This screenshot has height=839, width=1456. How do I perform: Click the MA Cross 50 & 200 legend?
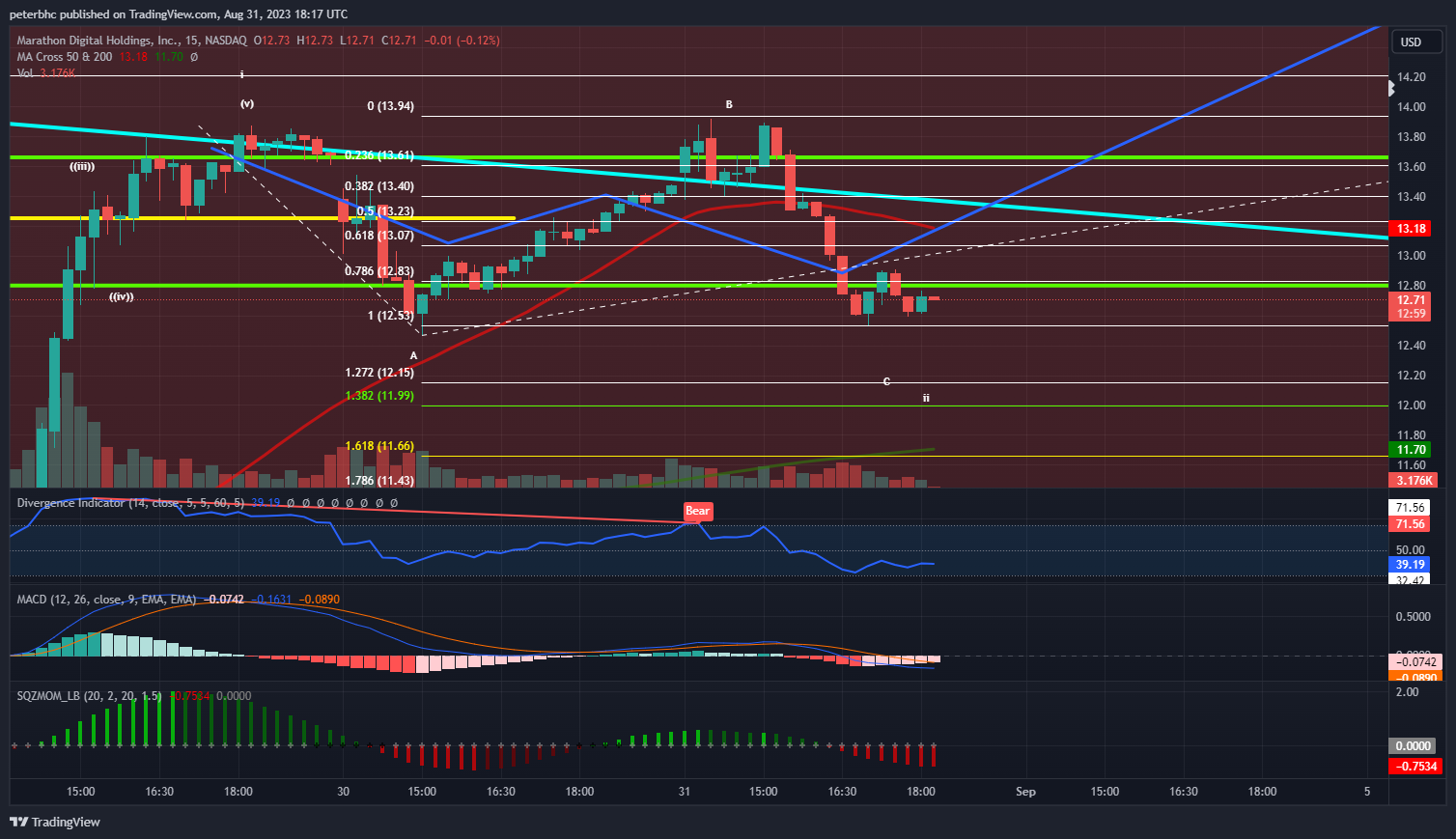coord(65,57)
